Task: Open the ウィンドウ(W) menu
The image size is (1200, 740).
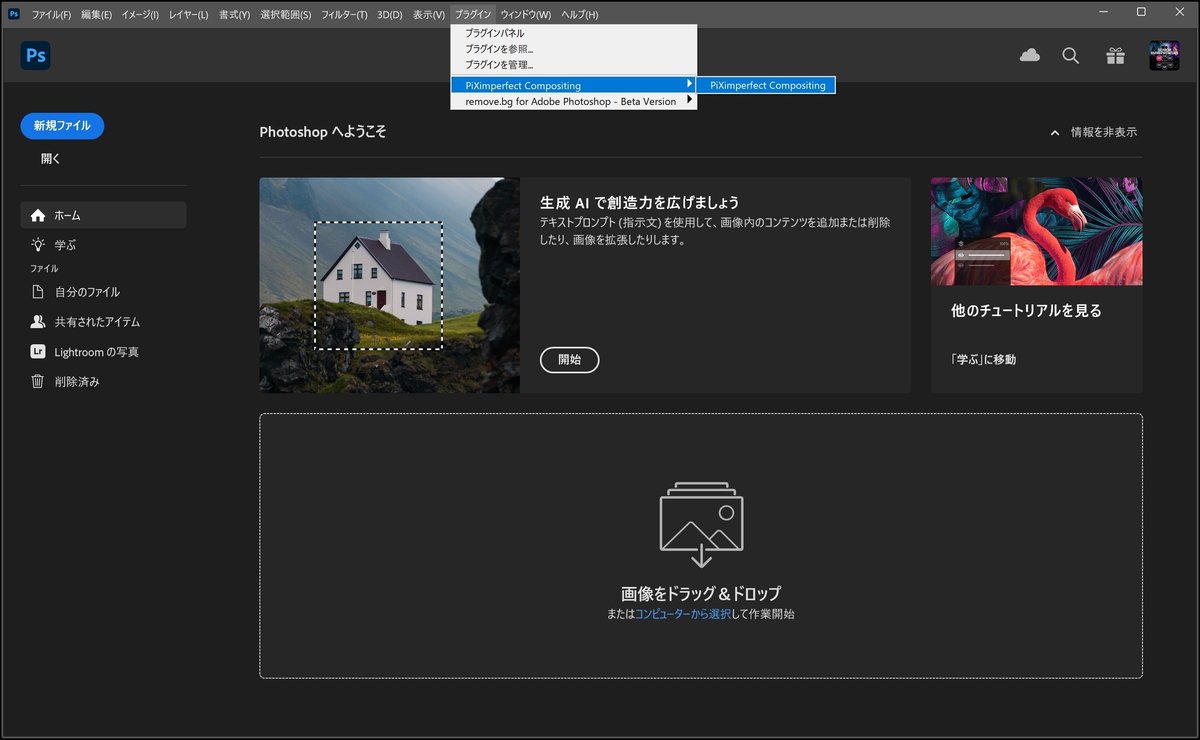Action: point(526,14)
